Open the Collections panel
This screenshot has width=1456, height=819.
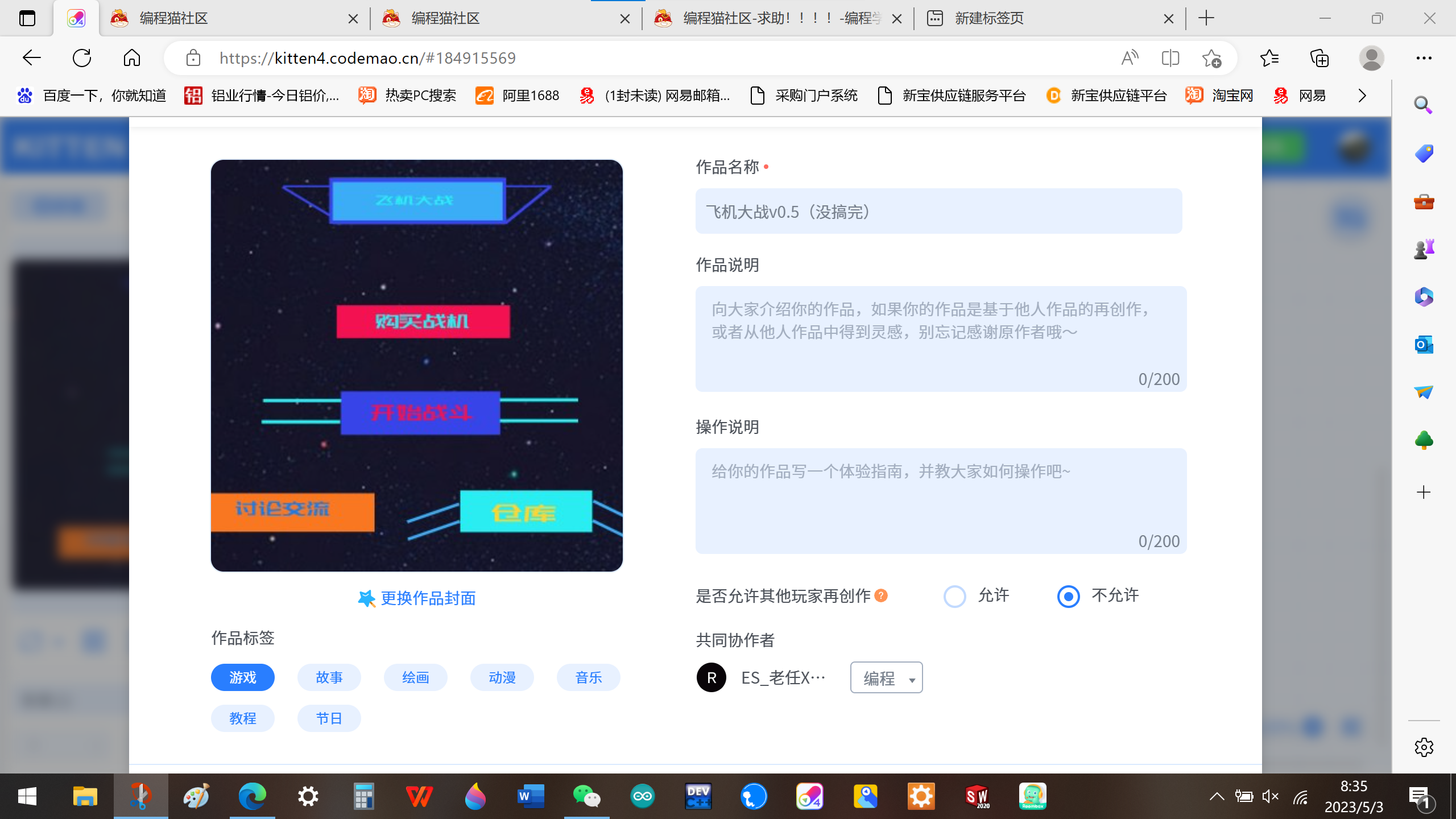coord(1319,58)
